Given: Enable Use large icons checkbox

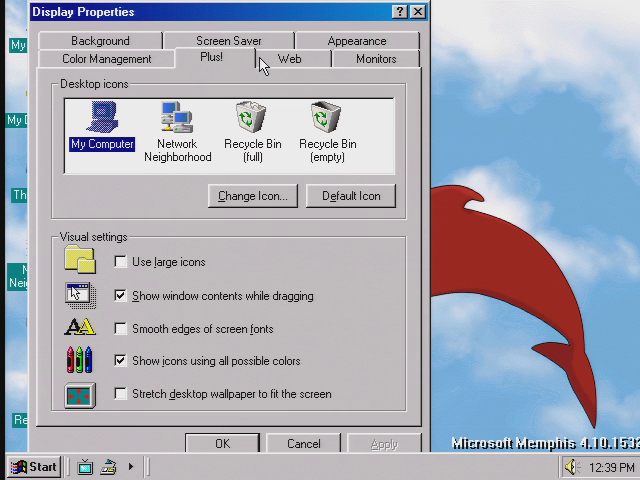Looking at the screenshot, I should [x=120, y=262].
